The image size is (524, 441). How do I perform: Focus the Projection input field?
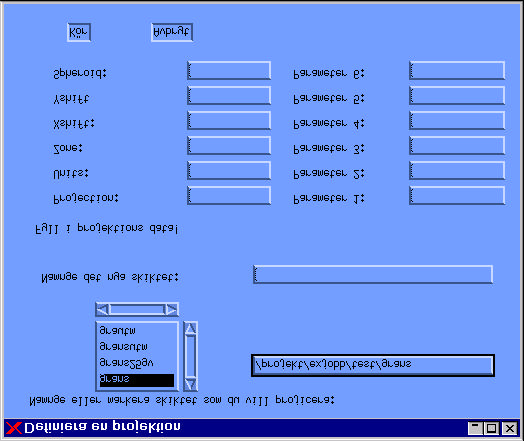tap(229, 195)
